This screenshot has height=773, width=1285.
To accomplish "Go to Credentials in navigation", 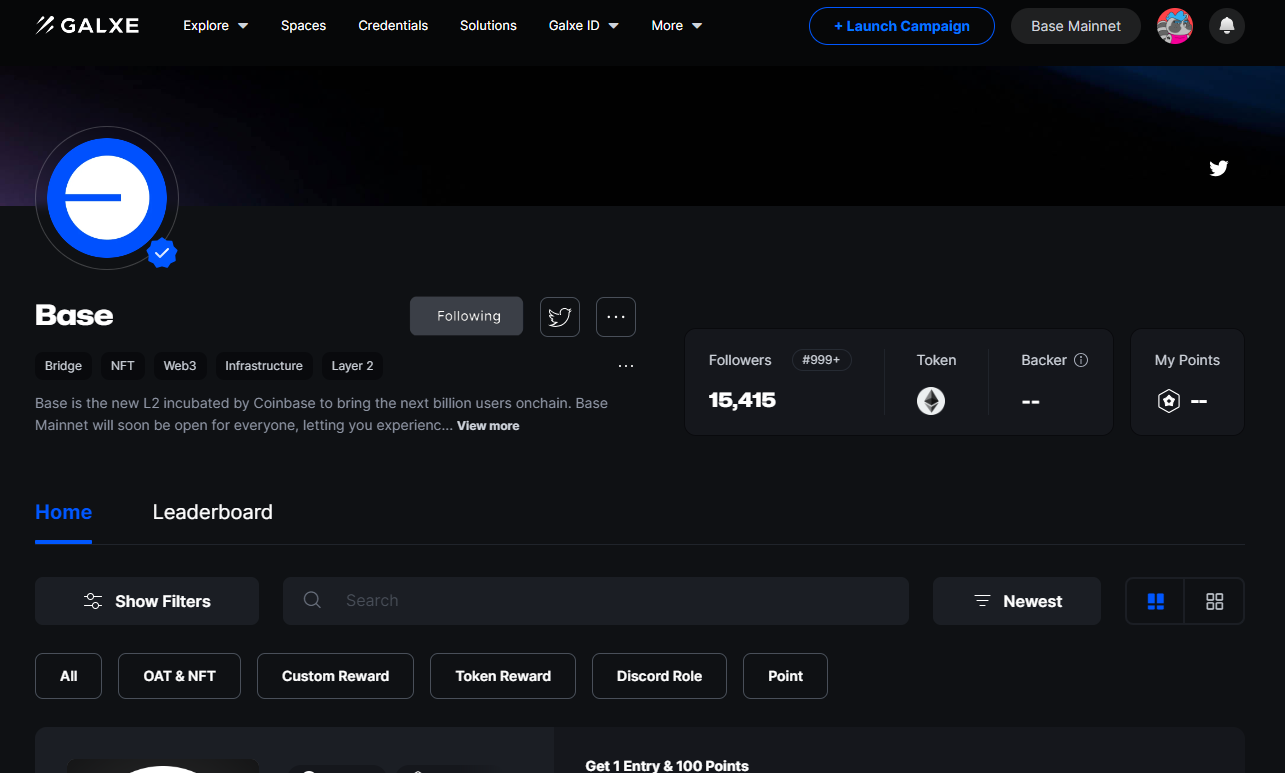I will (393, 26).
